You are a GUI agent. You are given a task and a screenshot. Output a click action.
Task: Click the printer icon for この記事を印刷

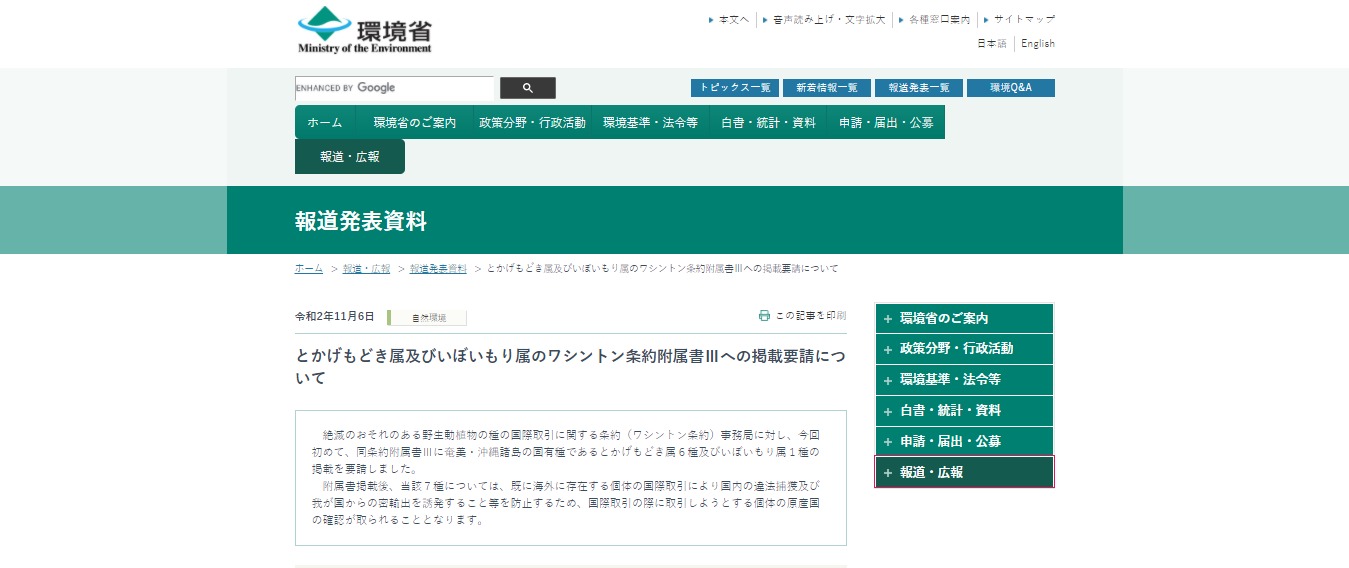click(764, 315)
